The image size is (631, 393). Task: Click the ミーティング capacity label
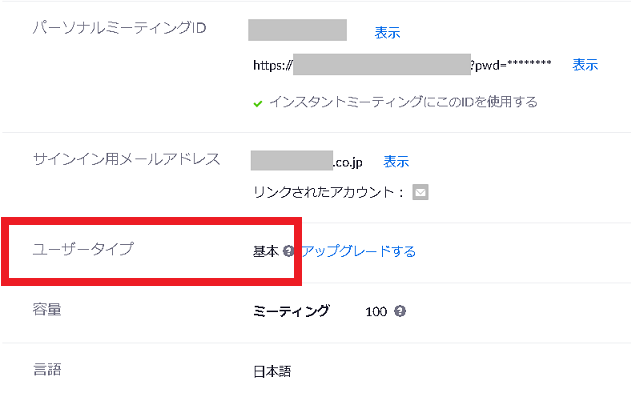291,311
